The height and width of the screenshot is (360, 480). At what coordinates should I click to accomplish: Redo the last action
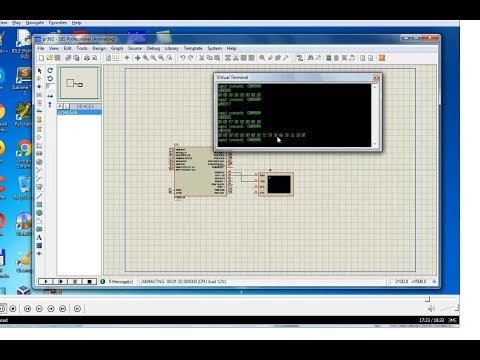coord(191,58)
